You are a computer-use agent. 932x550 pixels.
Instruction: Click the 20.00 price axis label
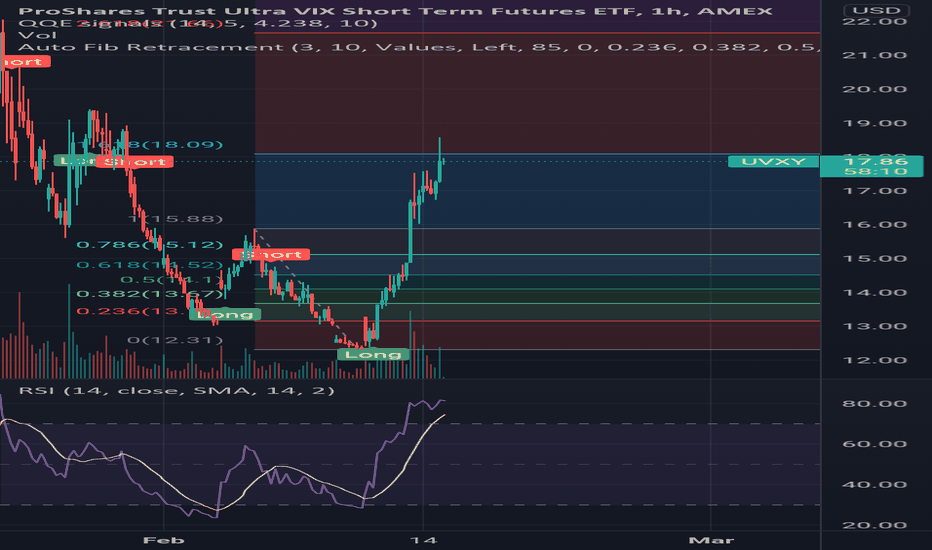tap(874, 89)
